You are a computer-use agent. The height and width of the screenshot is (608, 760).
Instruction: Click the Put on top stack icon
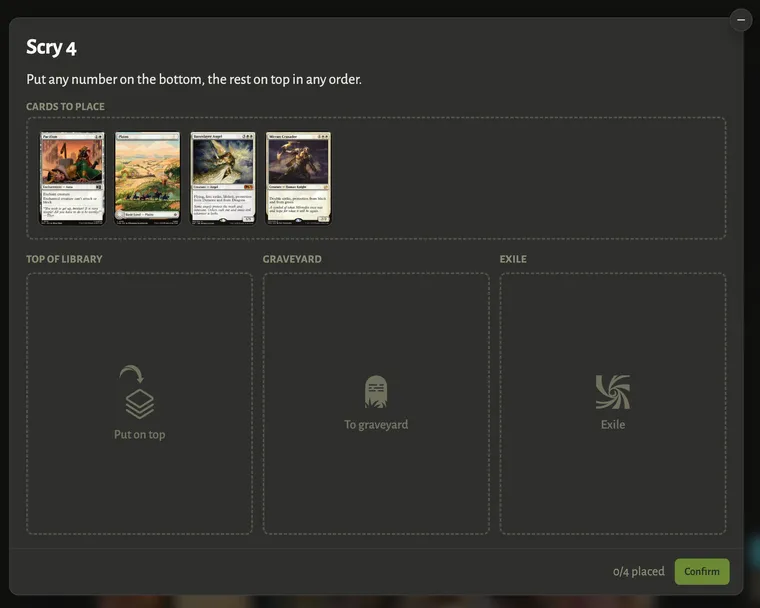tap(138, 392)
